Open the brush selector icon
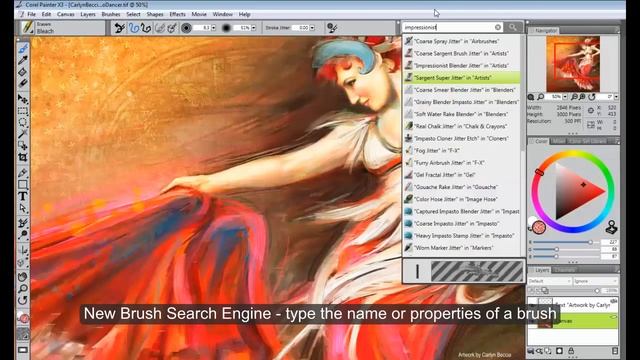This screenshot has width=640, height=360. (x=27, y=27)
